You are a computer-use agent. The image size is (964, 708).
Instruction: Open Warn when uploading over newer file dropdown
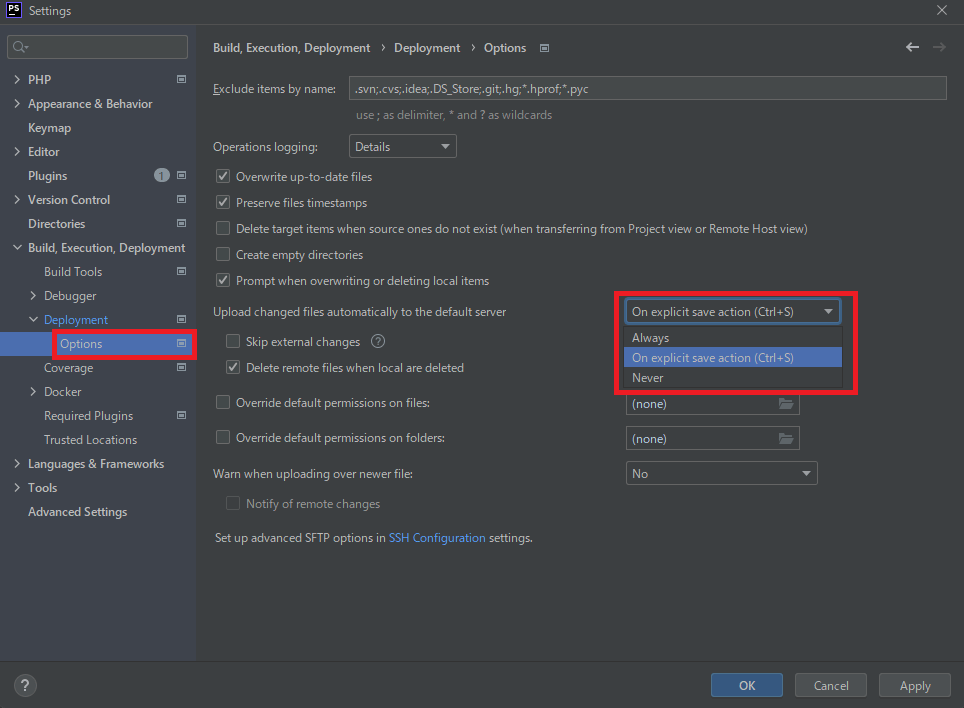[721, 474]
